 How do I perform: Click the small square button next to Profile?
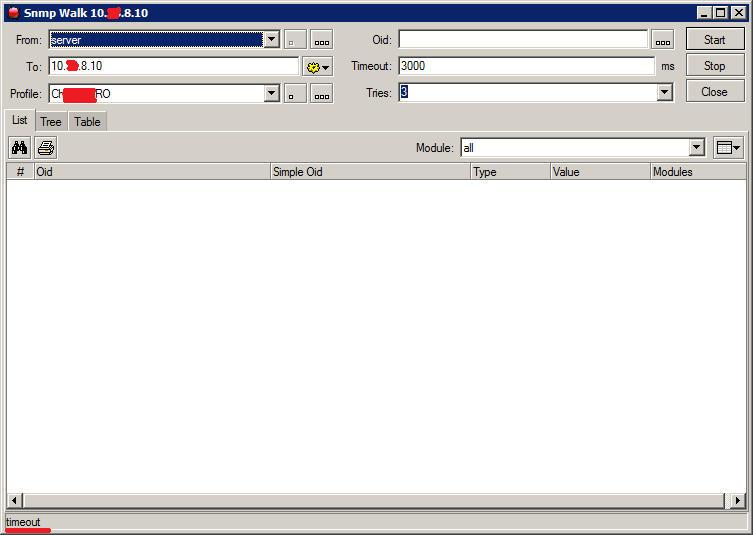click(295, 94)
